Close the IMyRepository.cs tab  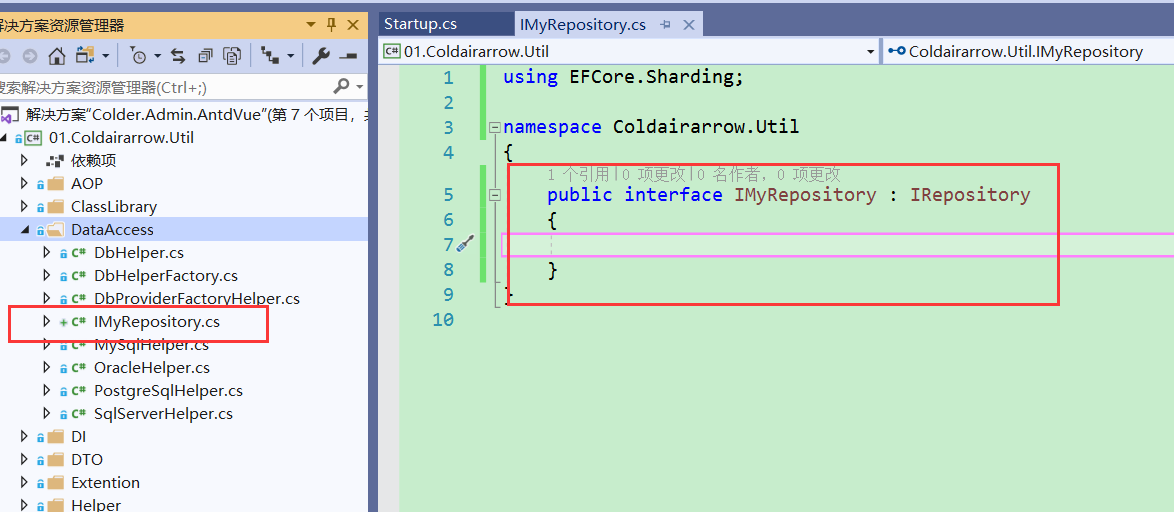(688, 25)
